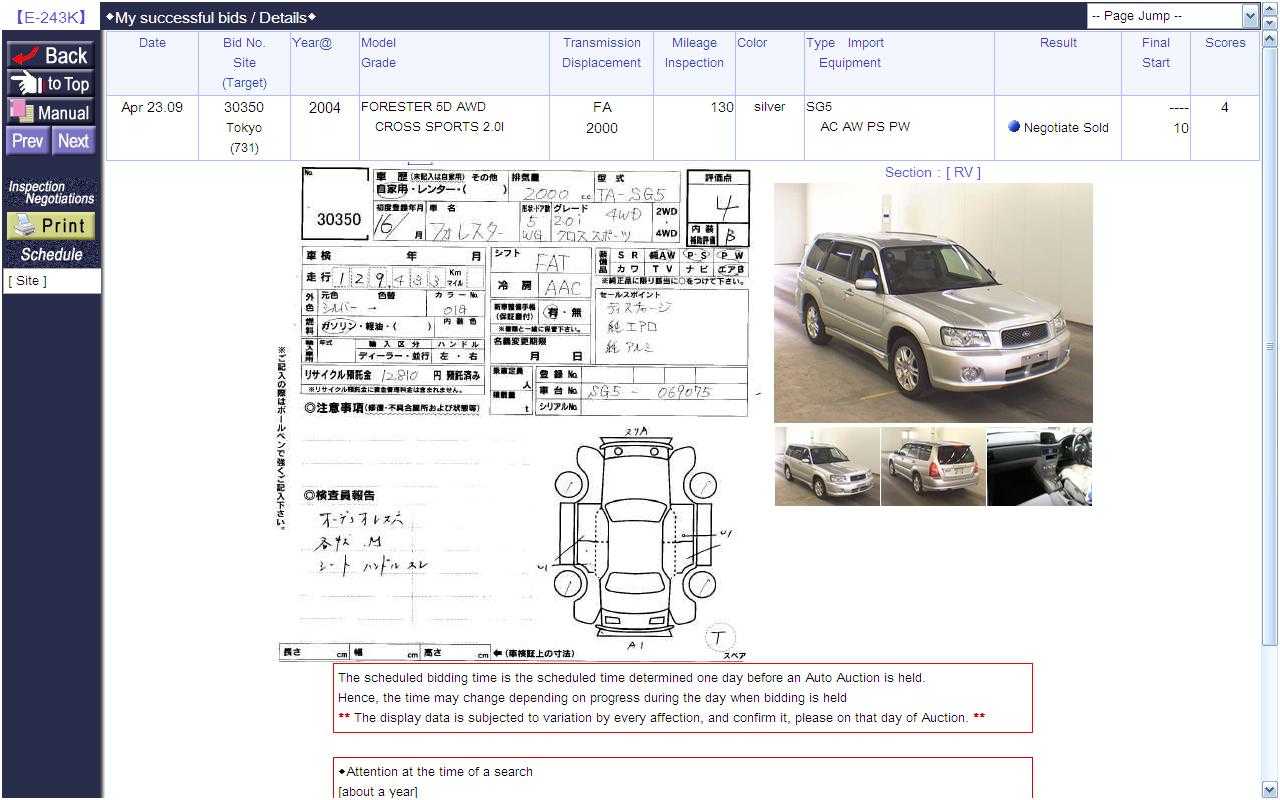Click the '[about a year]' text
Viewport: 1280px width, 800px height.
[x=378, y=792]
